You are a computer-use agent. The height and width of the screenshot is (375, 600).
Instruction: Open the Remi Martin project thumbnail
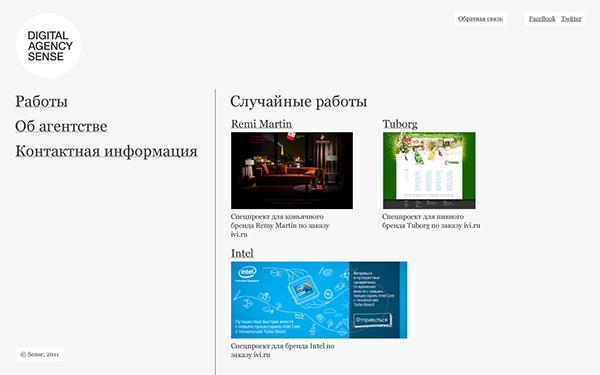[x=292, y=171]
